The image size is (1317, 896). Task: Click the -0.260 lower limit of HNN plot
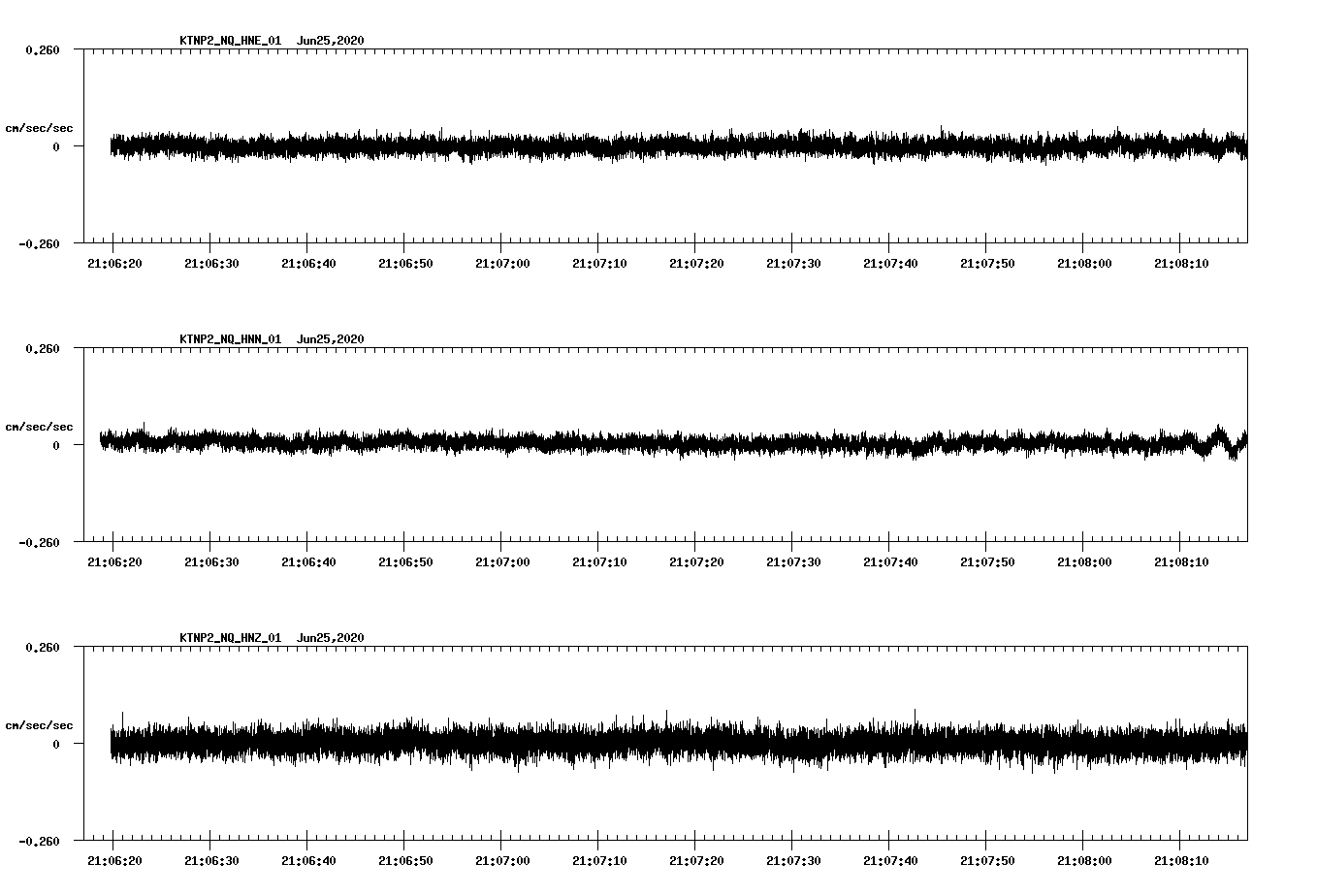40,543
